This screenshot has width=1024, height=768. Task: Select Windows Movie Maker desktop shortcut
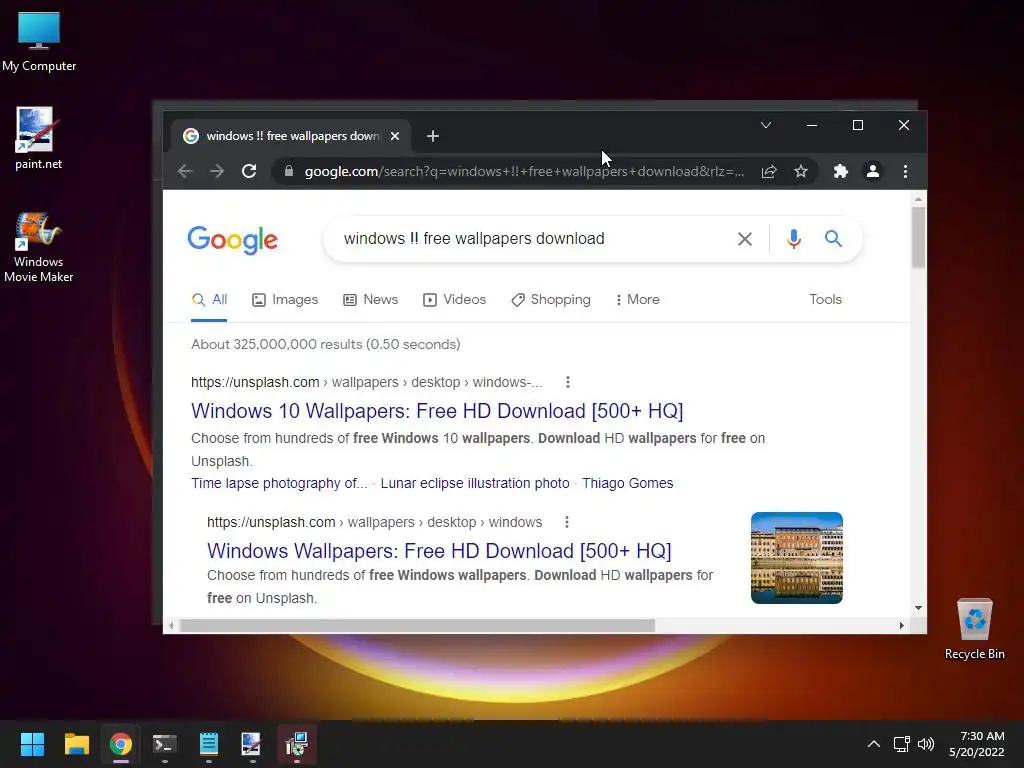point(39,248)
